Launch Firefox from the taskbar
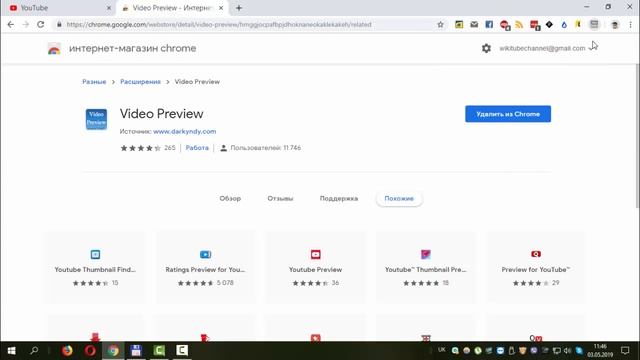640x360 pixels. coord(67,350)
